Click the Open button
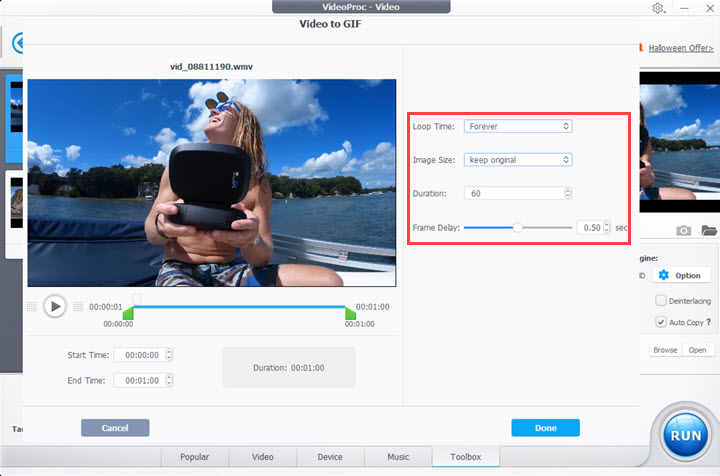This screenshot has height=476, width=720. [x=698, y=350]
